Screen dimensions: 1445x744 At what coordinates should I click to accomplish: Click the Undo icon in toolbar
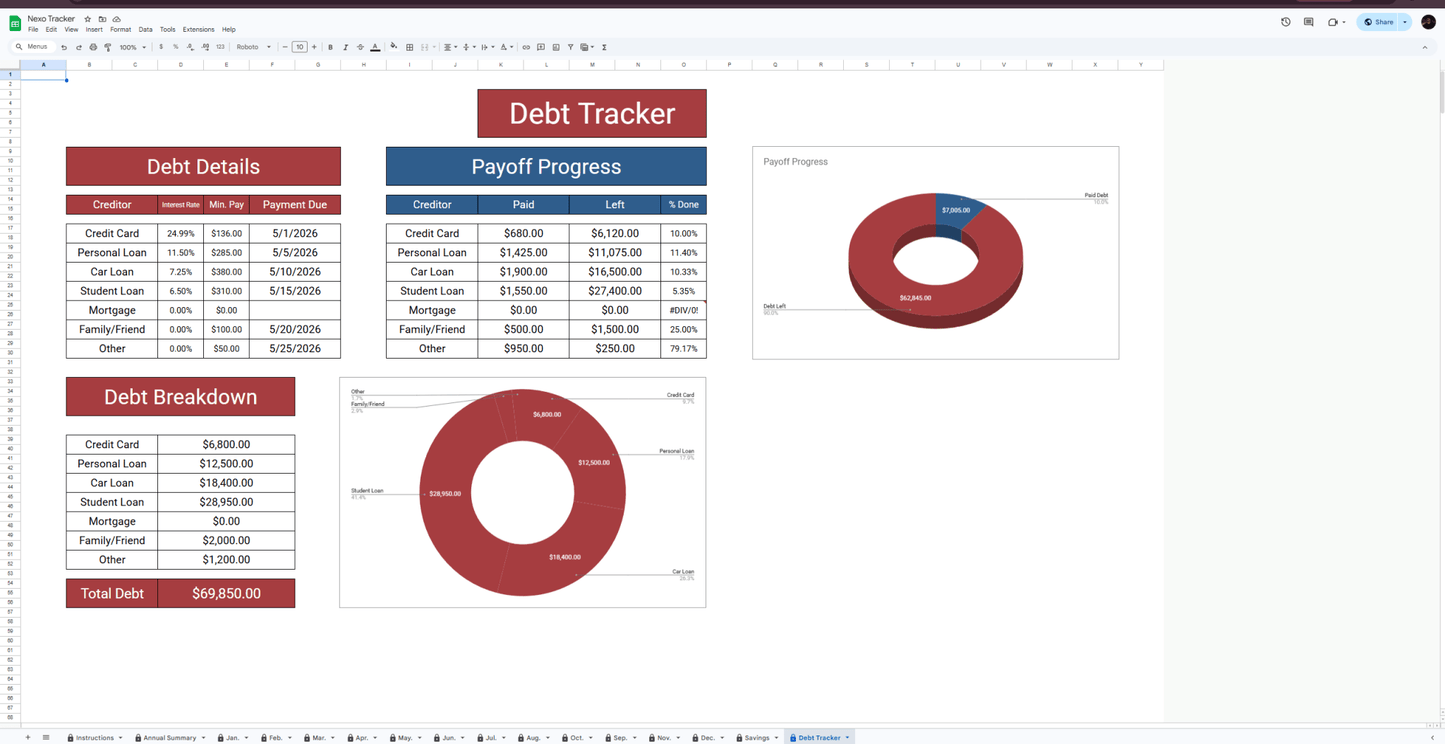tap(64, 47)
